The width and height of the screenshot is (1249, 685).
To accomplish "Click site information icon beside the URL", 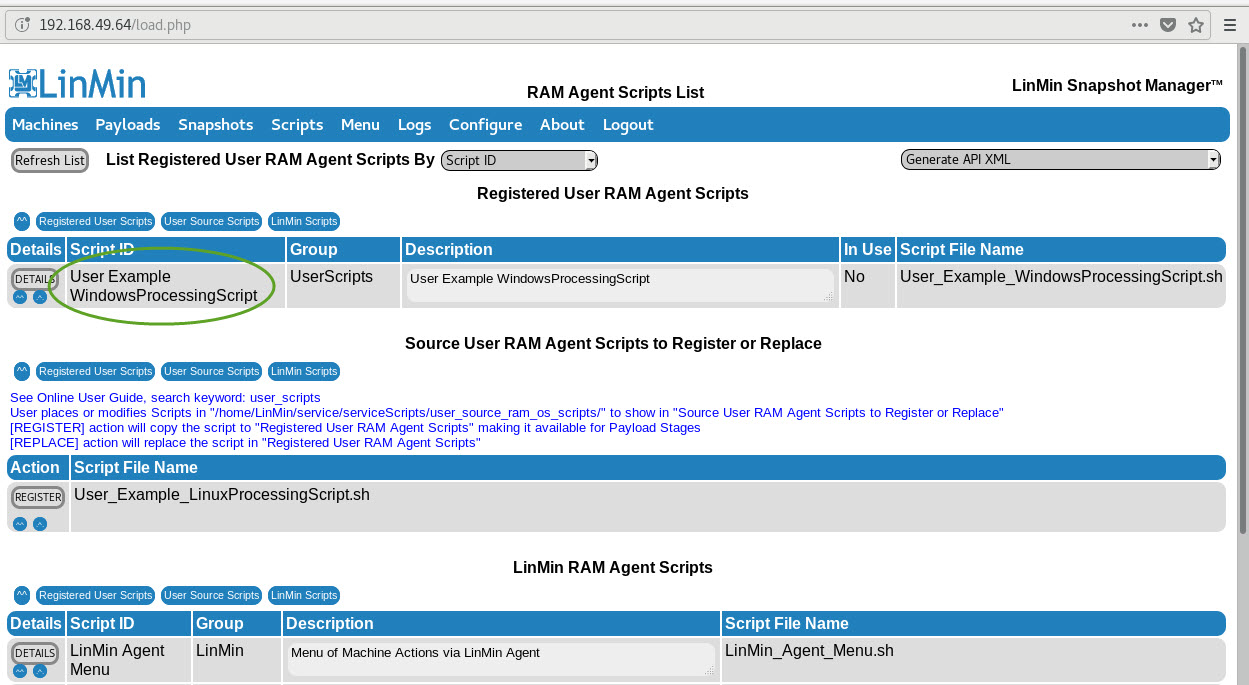I will coord(22,25).
